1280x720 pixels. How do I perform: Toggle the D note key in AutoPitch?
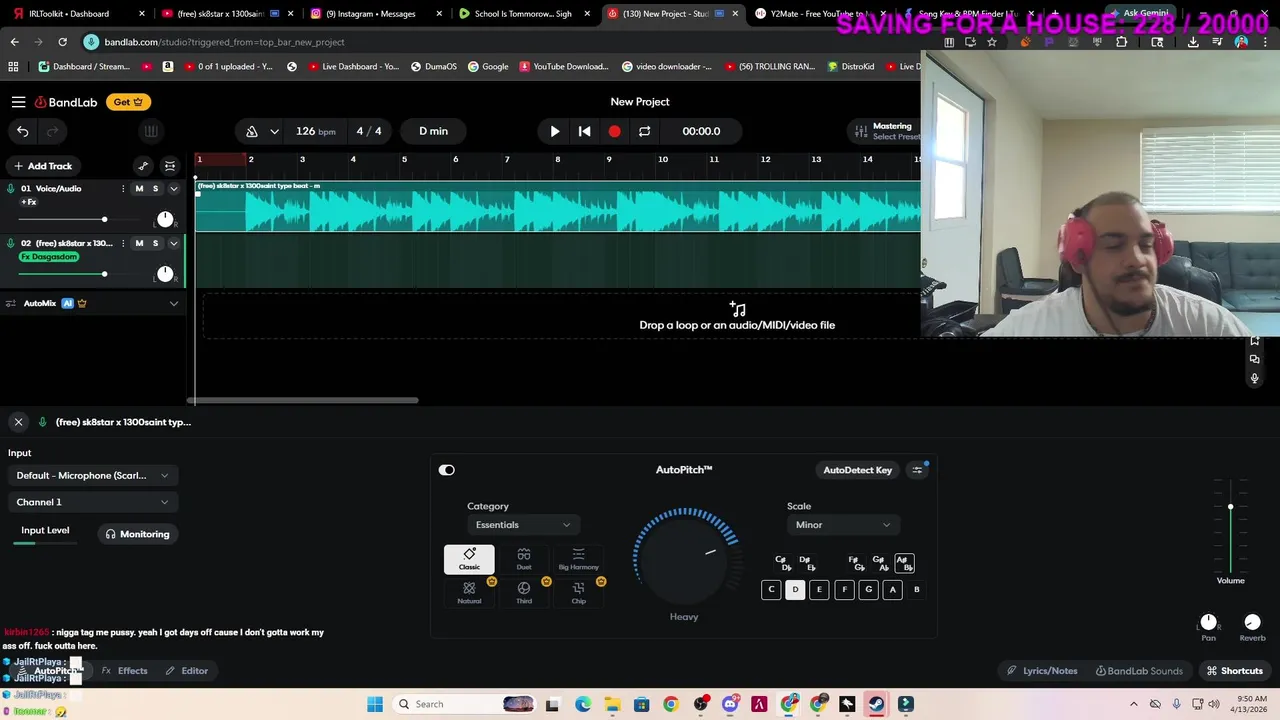795,590
